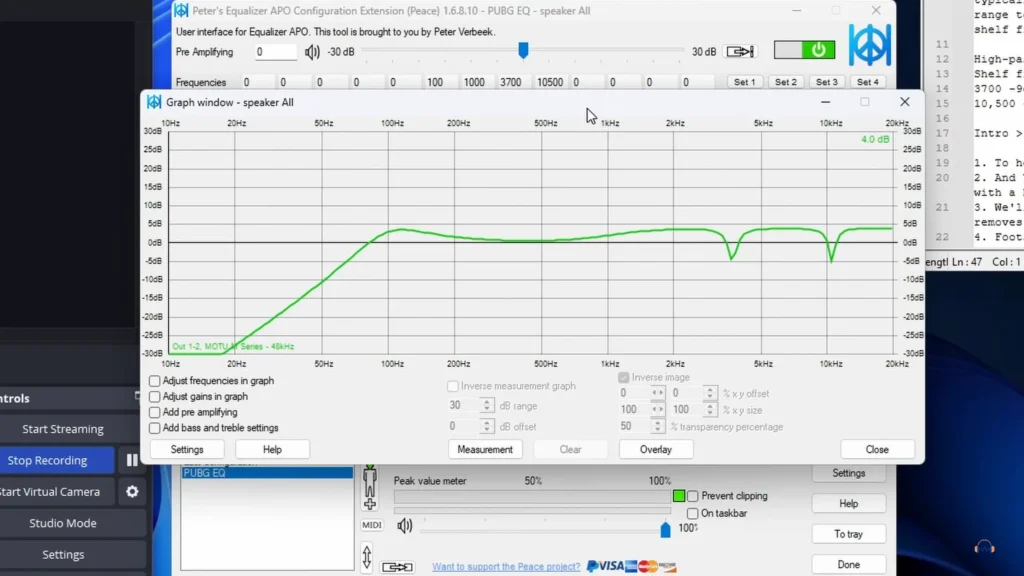1024x576 pixels.
Task: Click the dB range stepper arrows
Action: click(486, 406)
